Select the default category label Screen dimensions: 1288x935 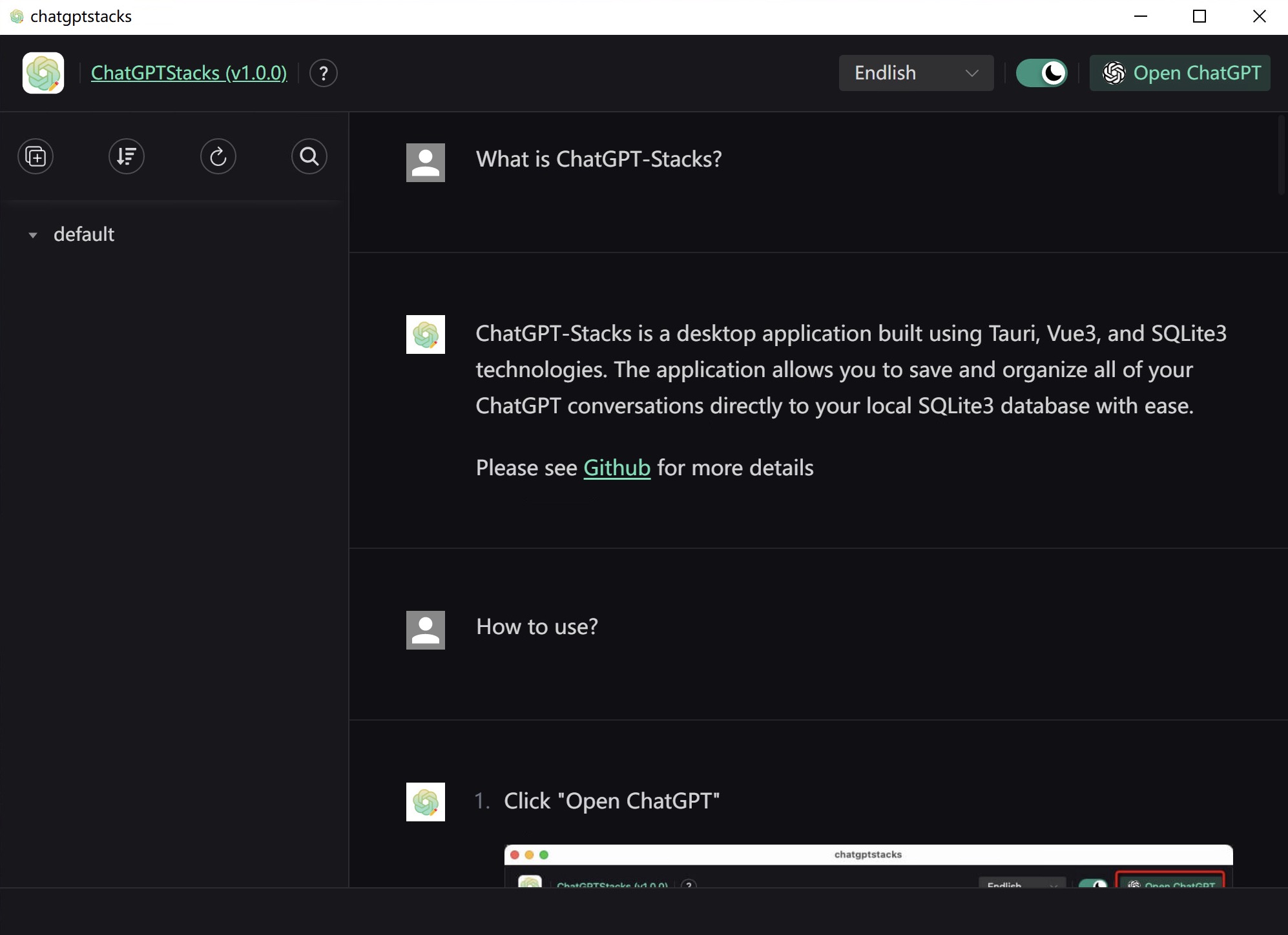[84, 234]
